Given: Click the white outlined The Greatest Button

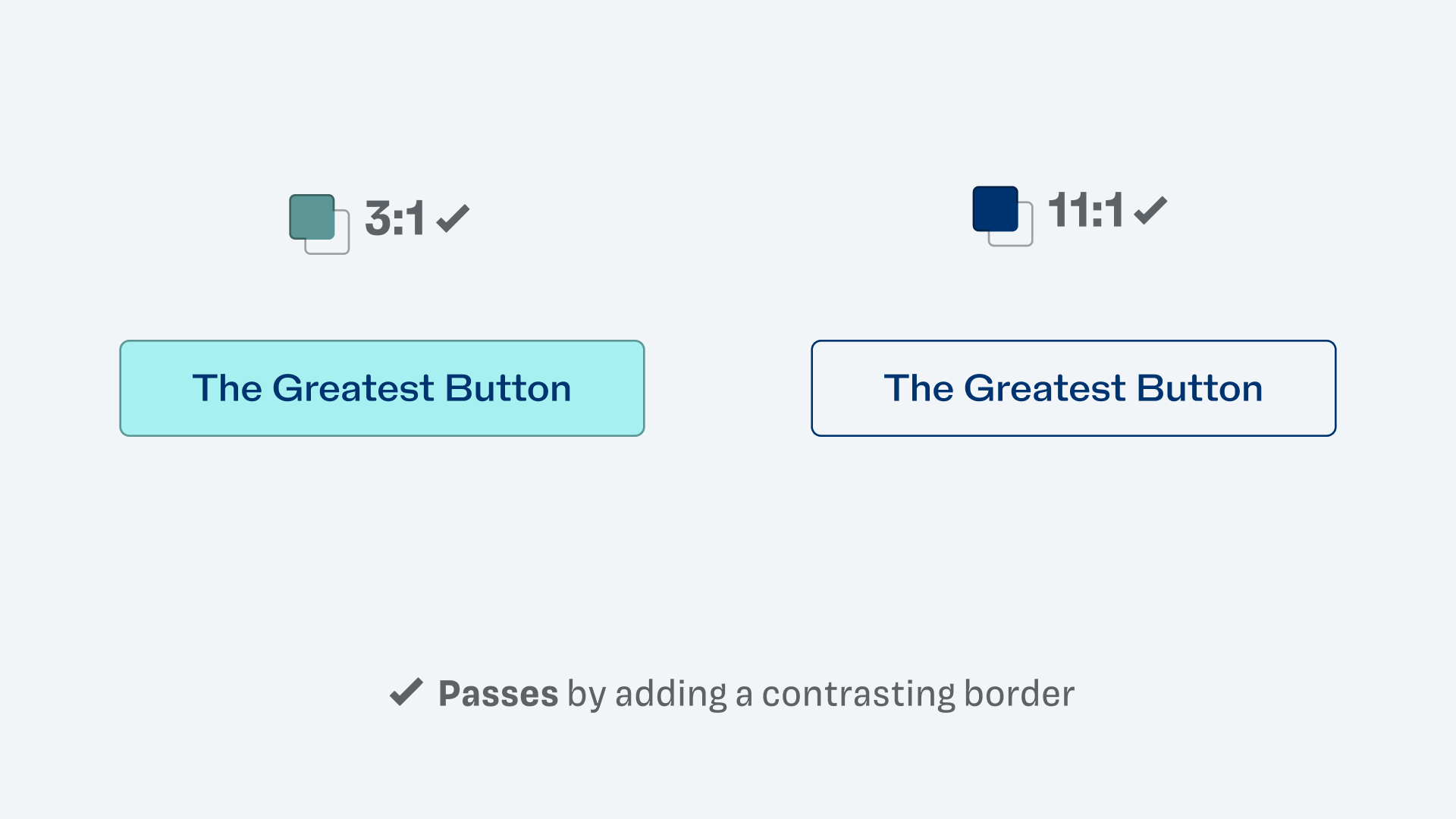Looking at the screenshot, I should 1074,388.
